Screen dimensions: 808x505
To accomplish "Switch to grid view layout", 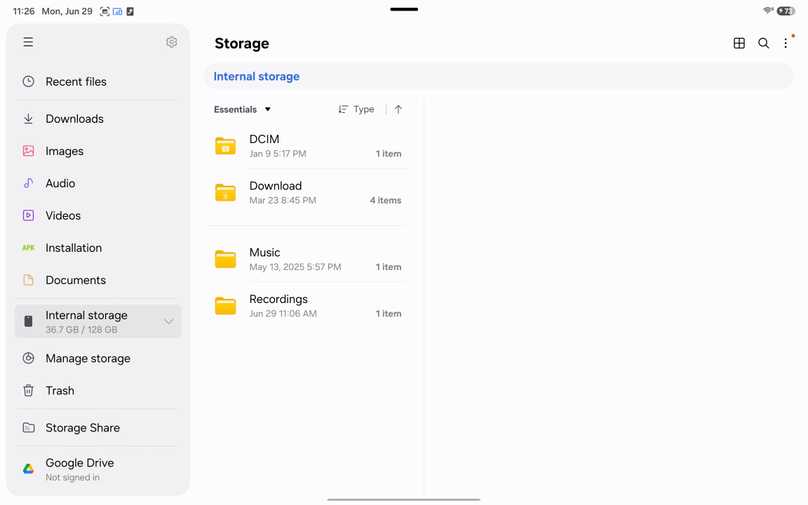I will 739,43.
